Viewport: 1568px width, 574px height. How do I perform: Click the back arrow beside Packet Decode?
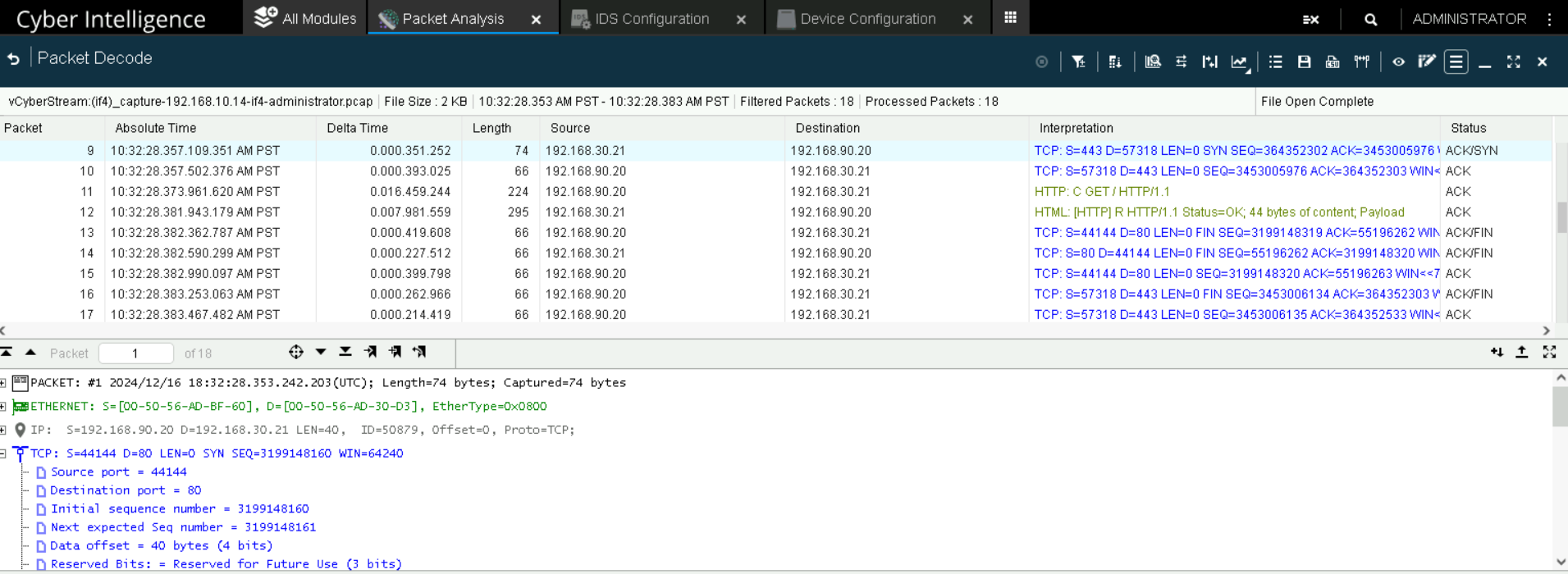(14, 59)
